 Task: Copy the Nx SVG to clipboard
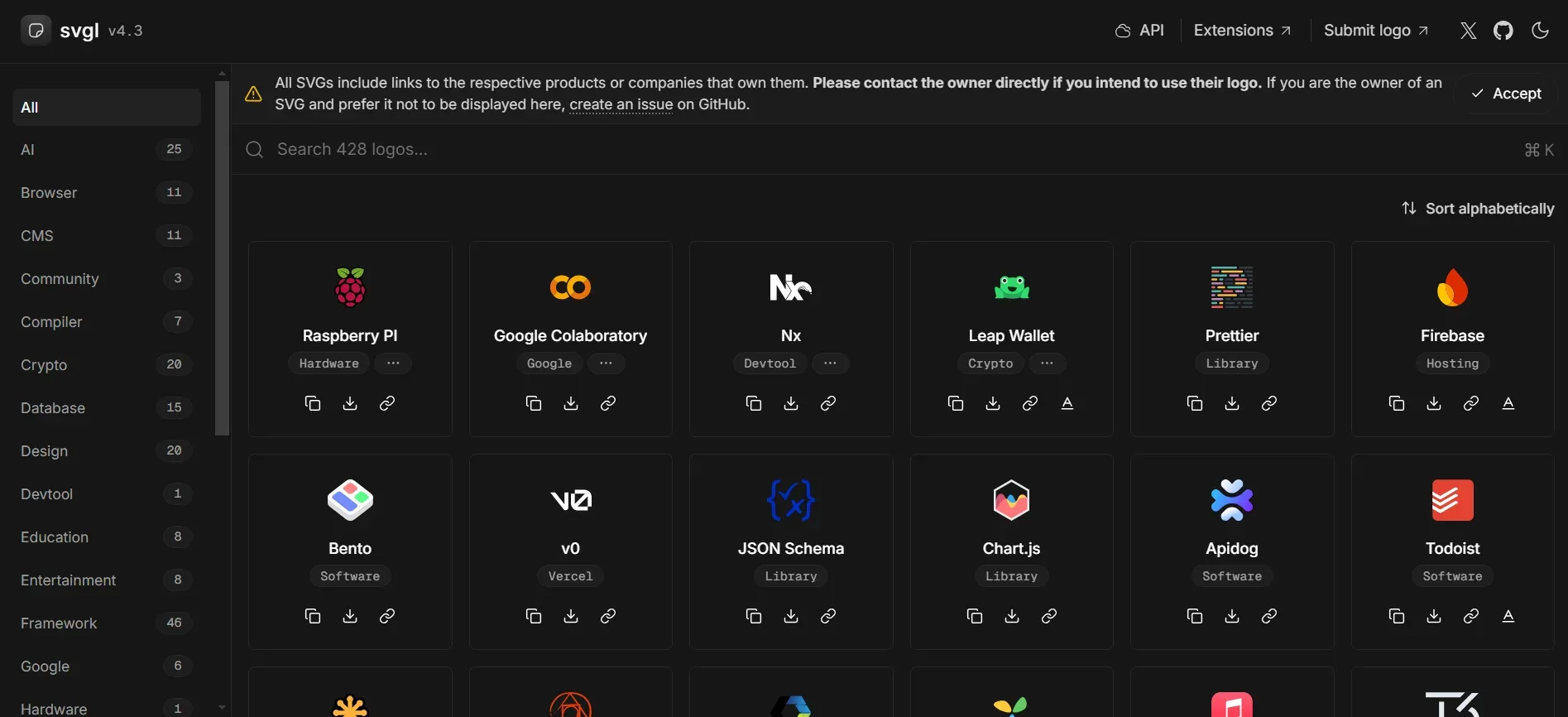(754, 403)
